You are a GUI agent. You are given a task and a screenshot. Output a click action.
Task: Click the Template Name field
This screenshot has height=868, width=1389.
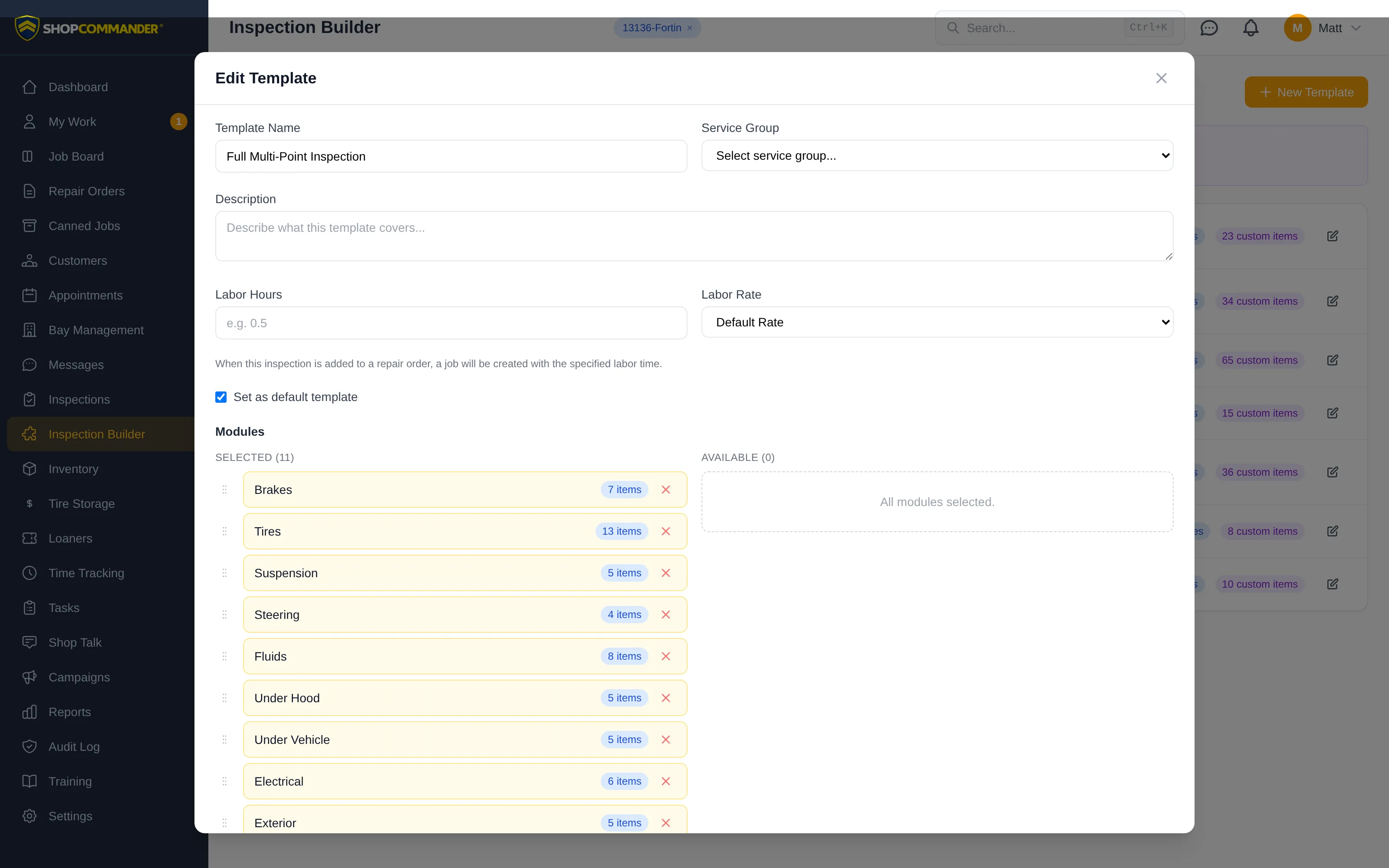click(x=451, y=156)
